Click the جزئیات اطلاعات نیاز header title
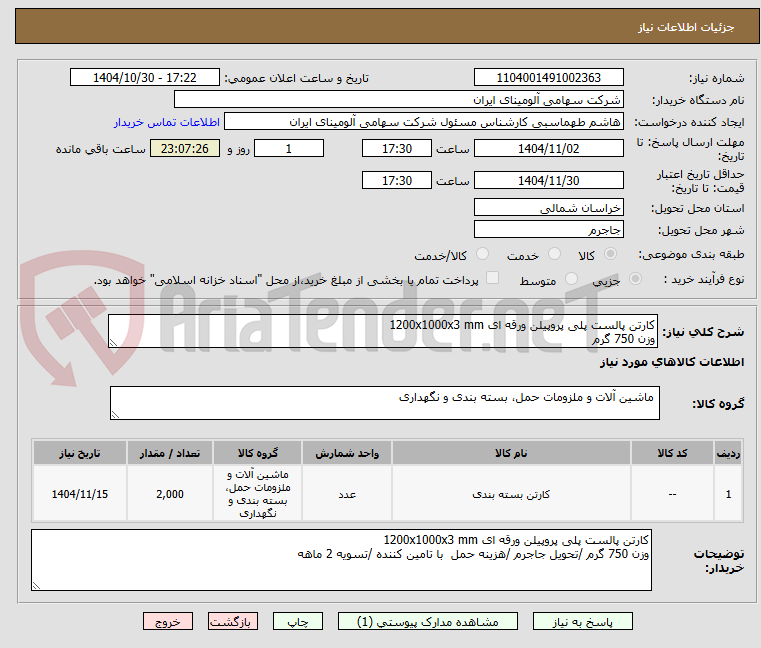Screen dimensions: 761x648 click(686, 27)
